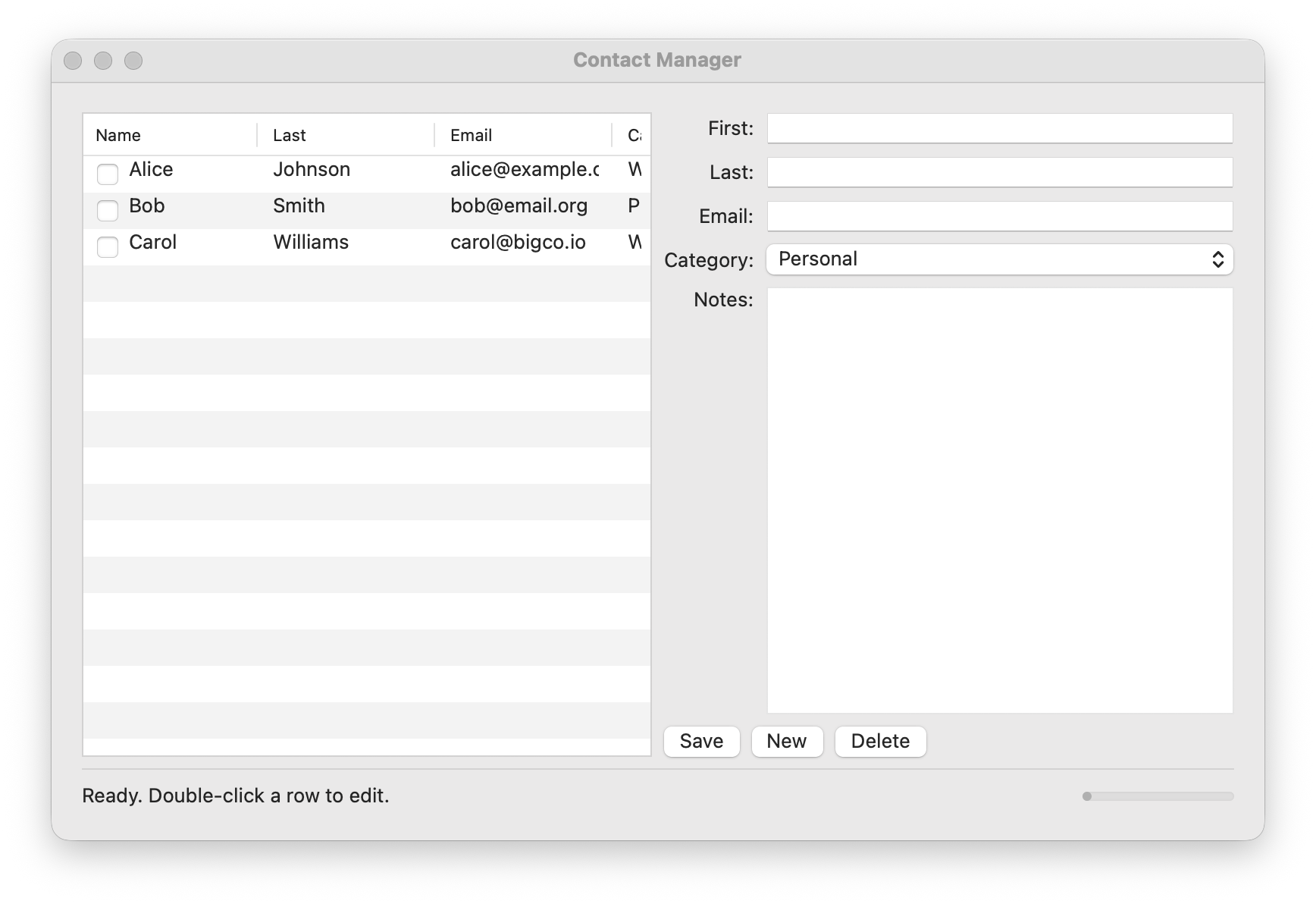
Task: Focus the Last name input field
Action: pyautogui.click(x=999, y=173)
